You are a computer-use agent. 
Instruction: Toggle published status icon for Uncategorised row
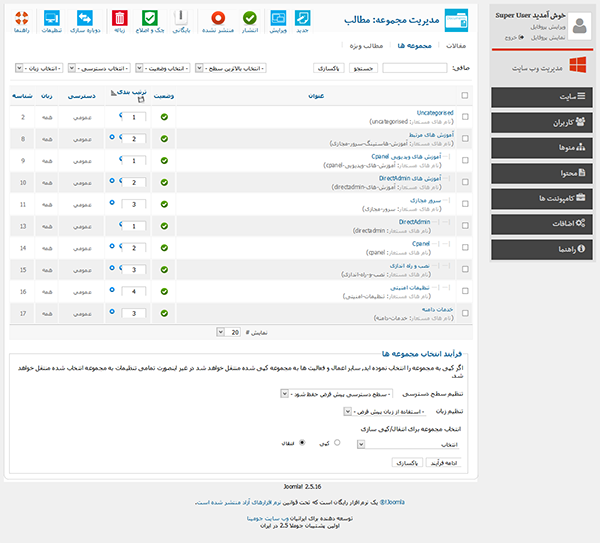coord(164,117)
